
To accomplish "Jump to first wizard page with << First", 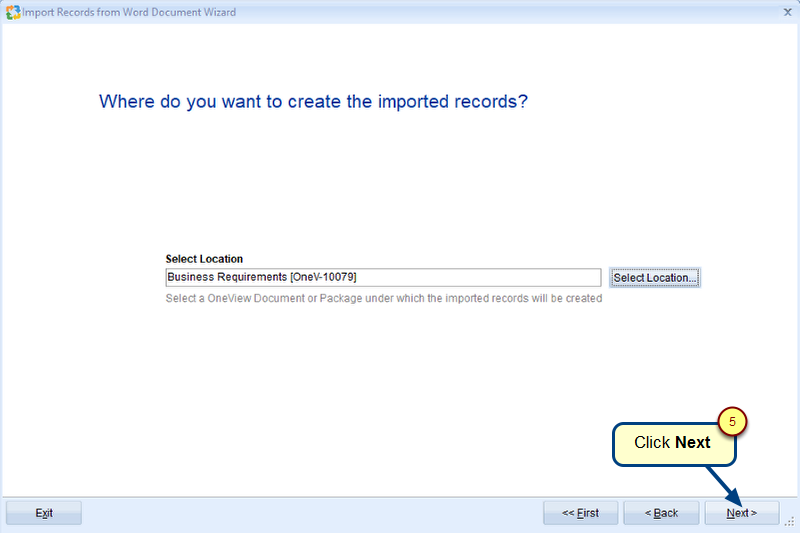I will click(580, 513).
